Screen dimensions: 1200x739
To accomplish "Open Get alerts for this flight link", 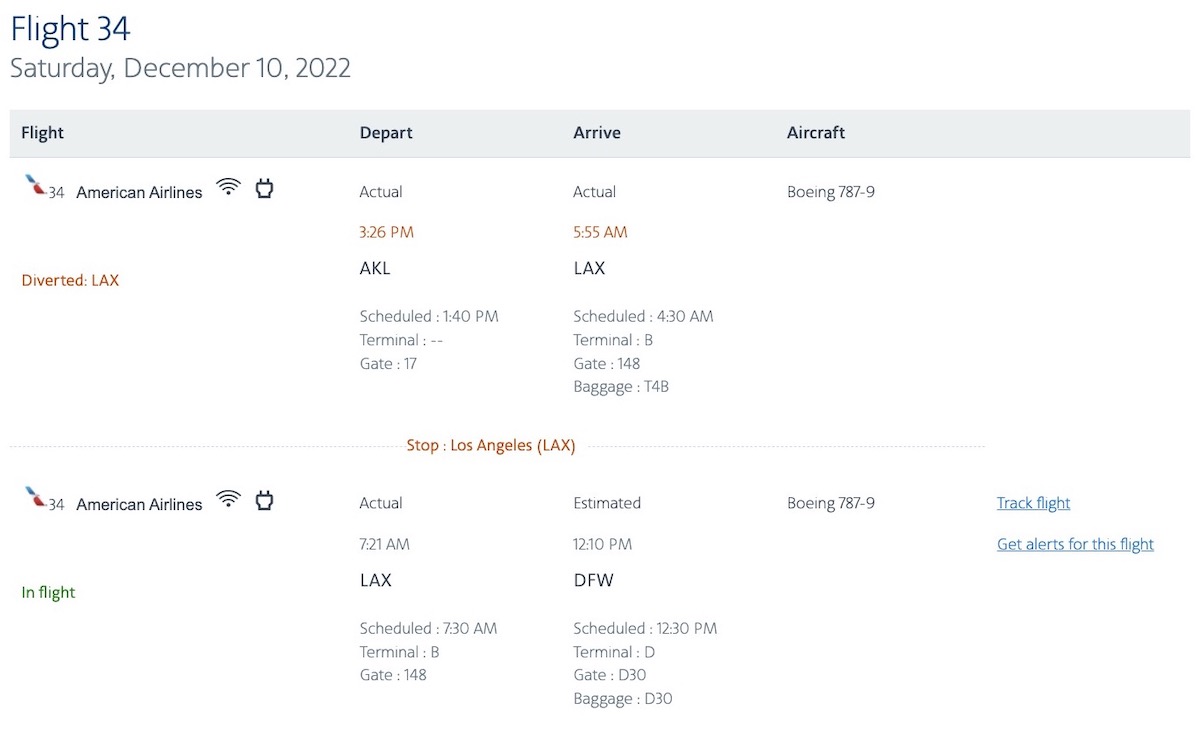I will [1075, 544].
